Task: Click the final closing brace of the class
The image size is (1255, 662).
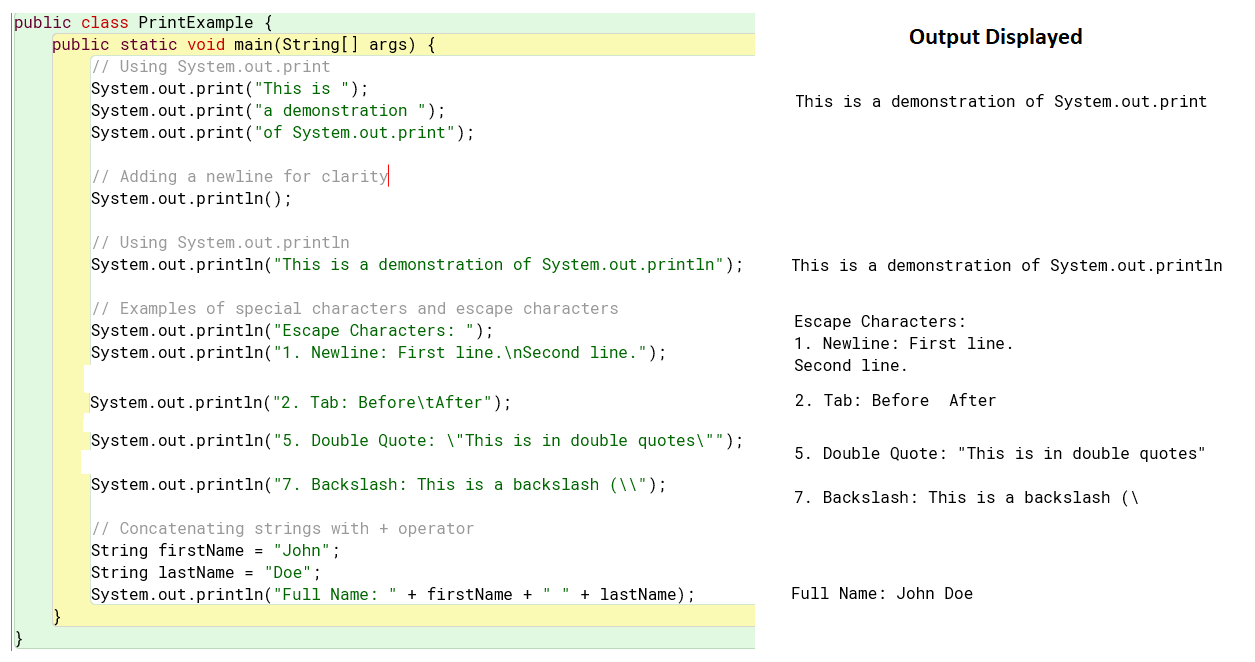Action: [x=18, y=637]
